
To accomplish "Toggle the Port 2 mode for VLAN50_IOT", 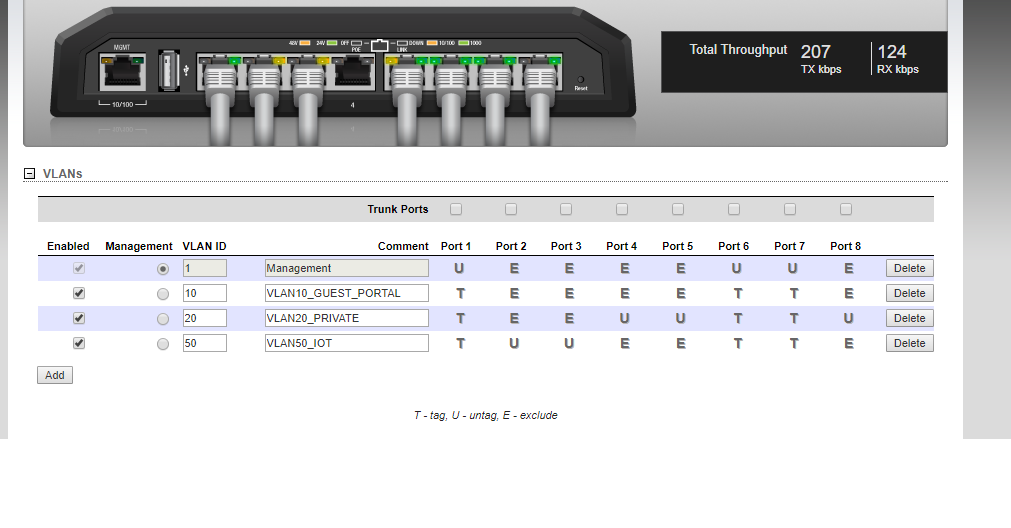I will [513, 343].
